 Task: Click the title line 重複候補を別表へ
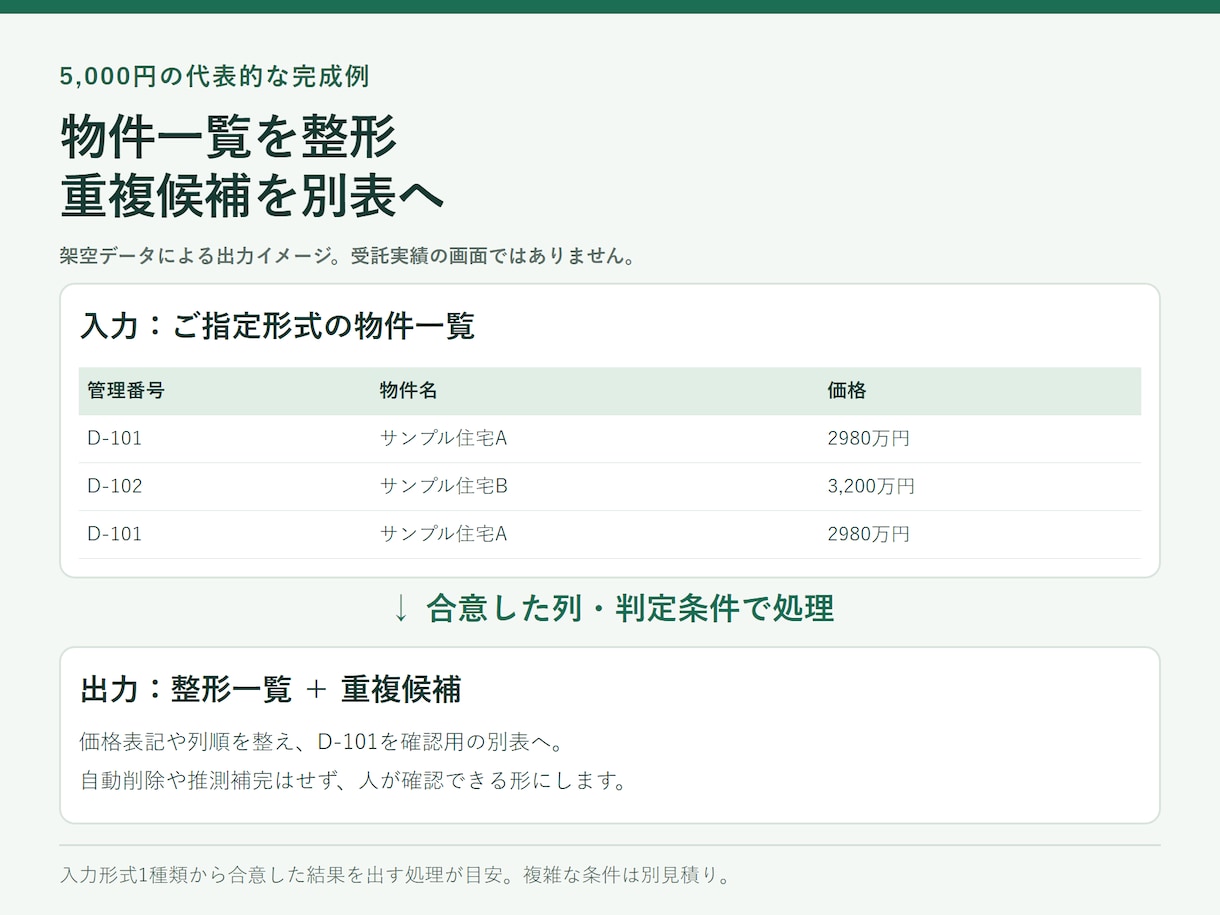click(252, 196)
